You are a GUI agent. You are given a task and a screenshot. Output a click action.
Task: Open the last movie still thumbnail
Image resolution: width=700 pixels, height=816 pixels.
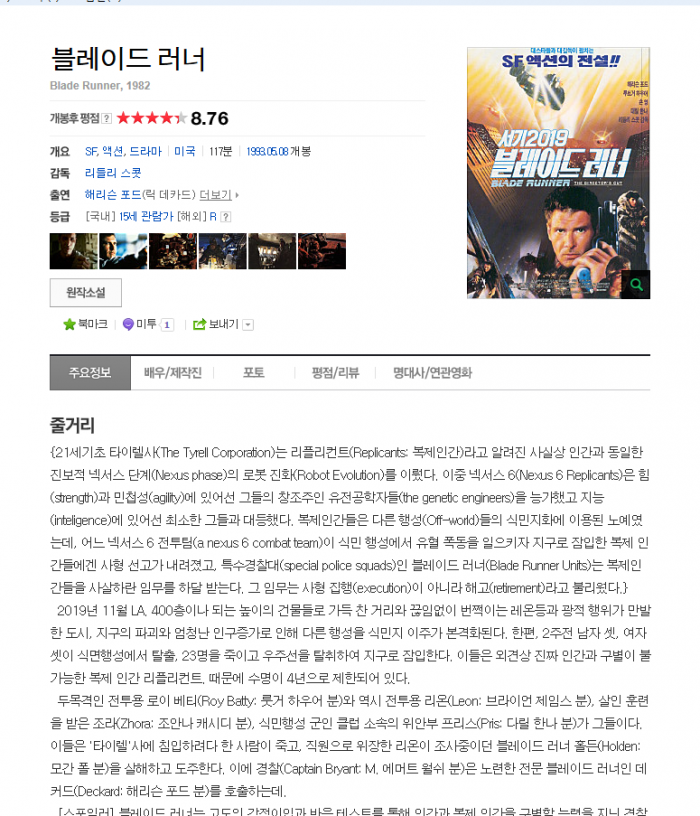(322, 251)
